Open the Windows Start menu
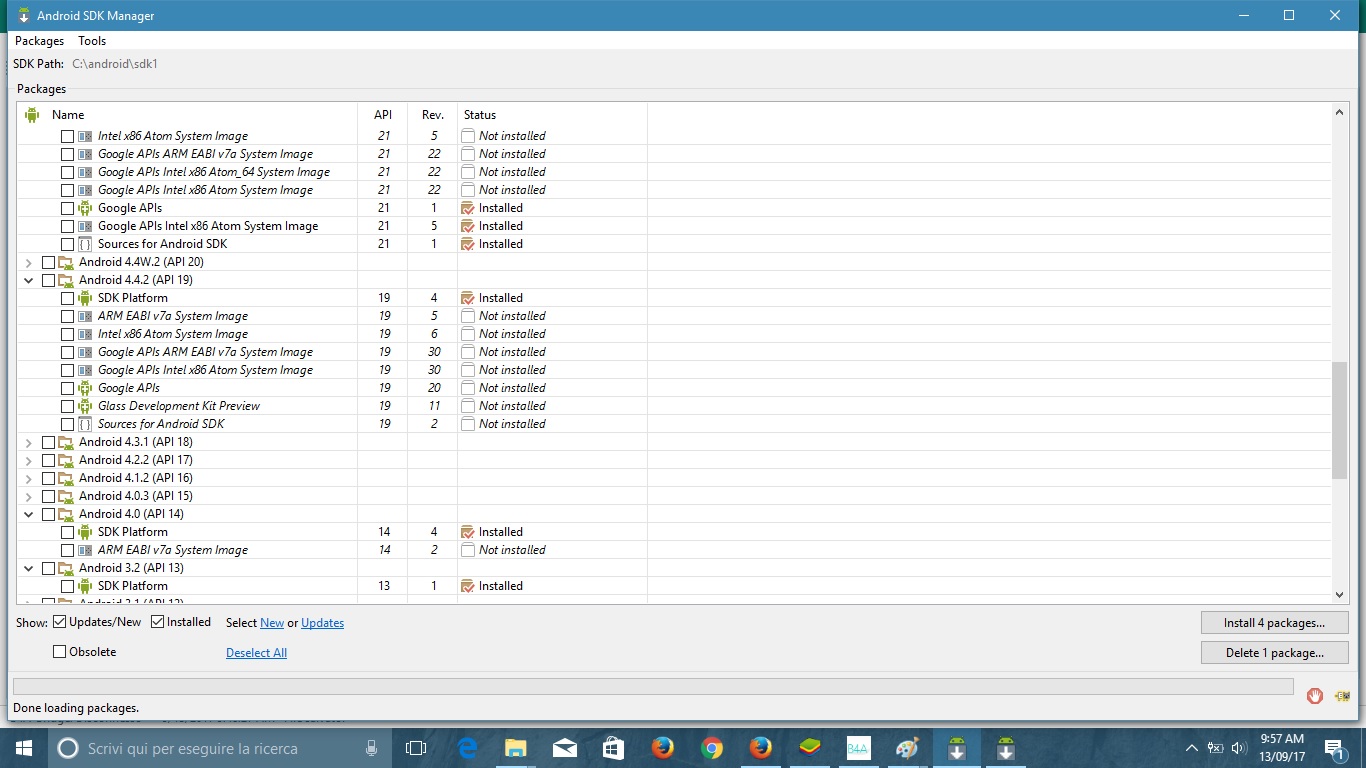The height and width of the screenshot is (768, 1366). tap(24, 748)
